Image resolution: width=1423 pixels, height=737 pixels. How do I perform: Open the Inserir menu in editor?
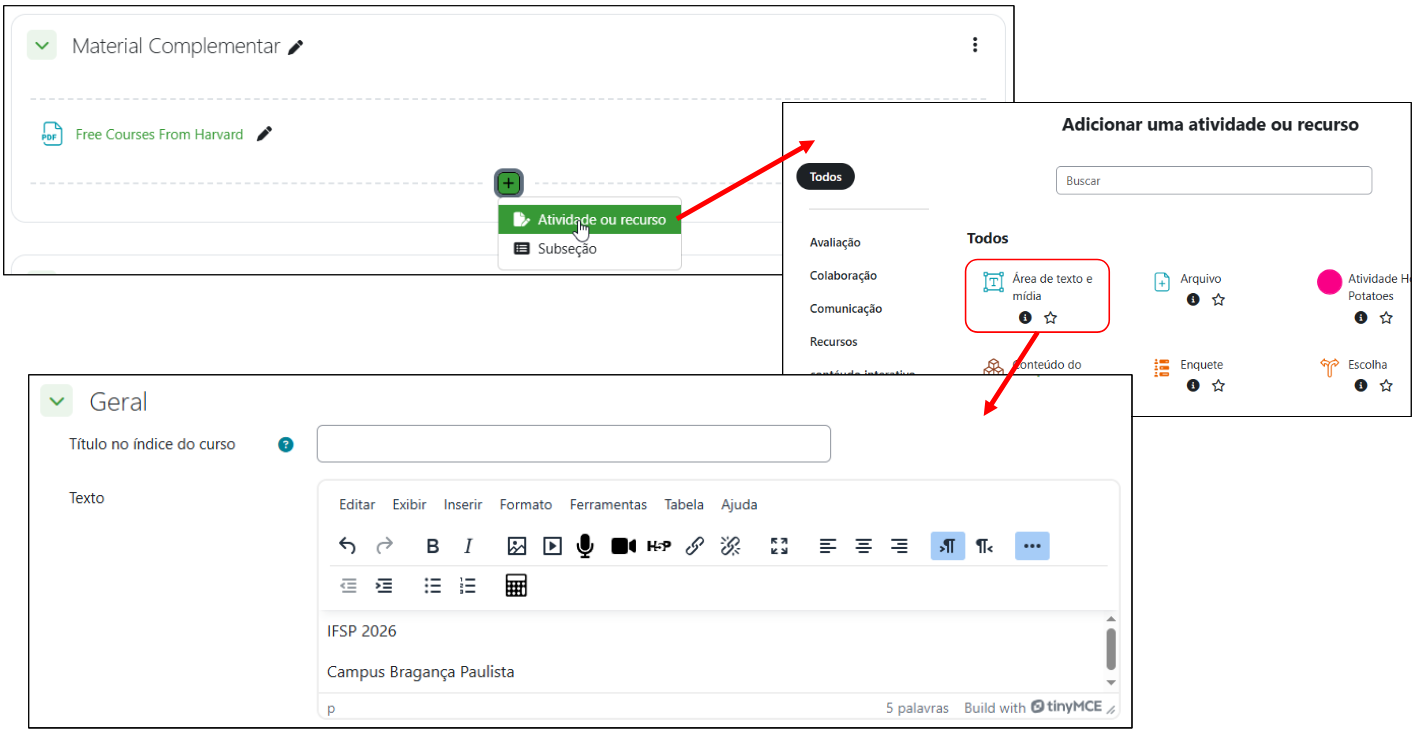click(x=463, y=505)
